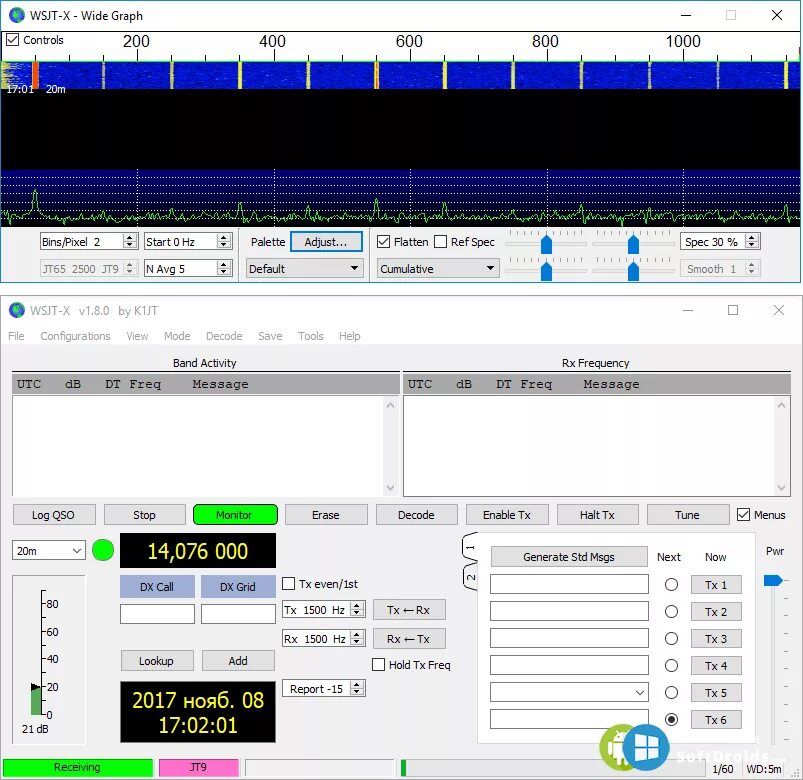Click the DX Grid input field
The image size is (803, 780).
(238, 614)
